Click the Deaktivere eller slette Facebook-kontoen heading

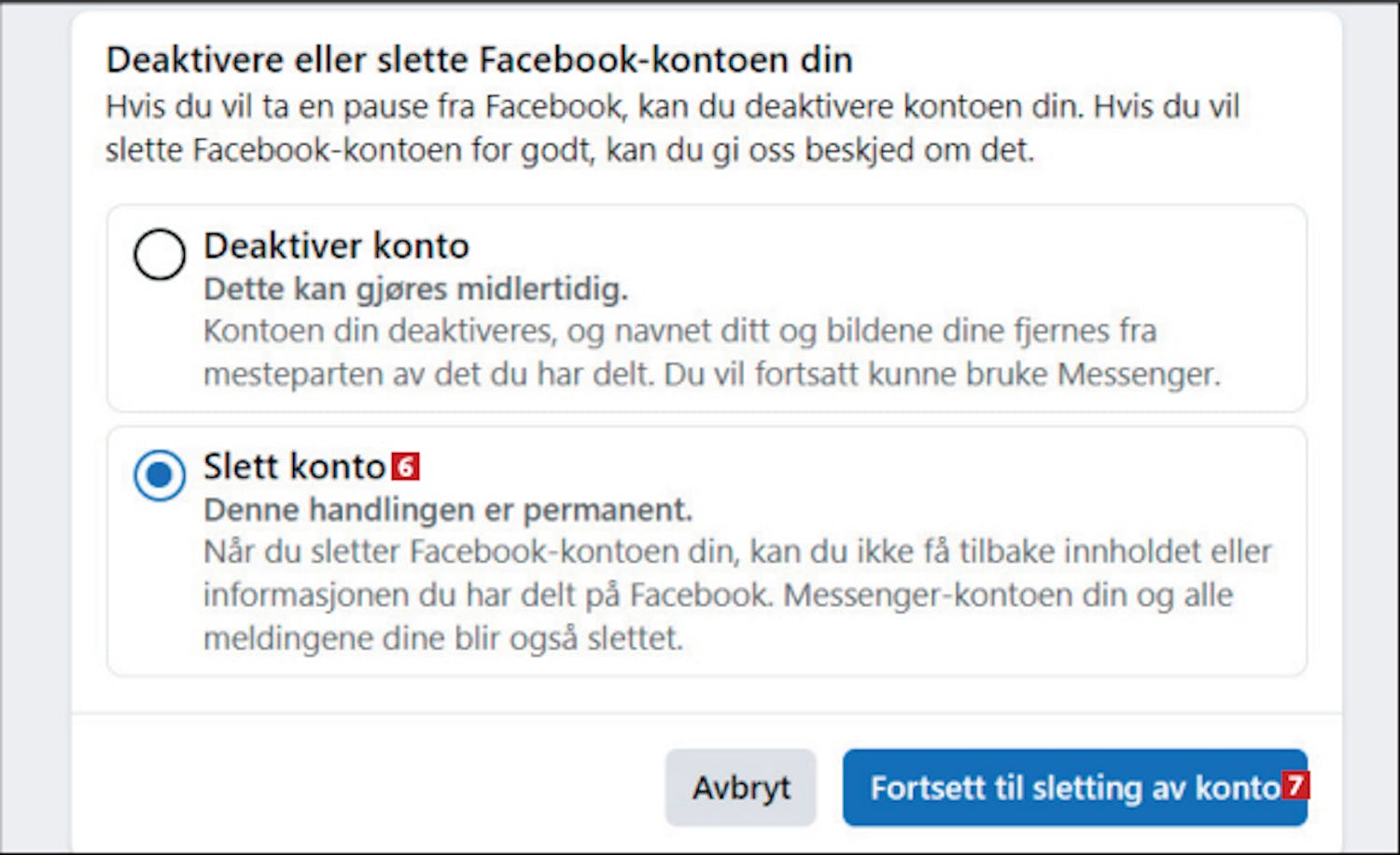[x=479, y=60]
